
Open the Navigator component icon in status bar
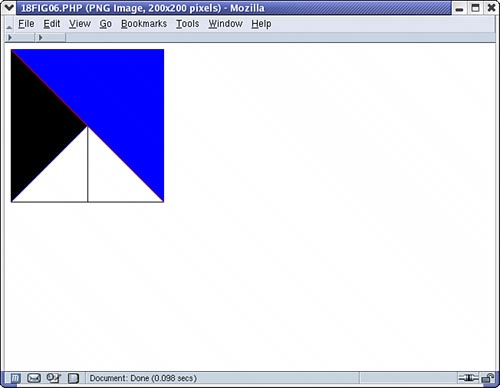point(15,378)
